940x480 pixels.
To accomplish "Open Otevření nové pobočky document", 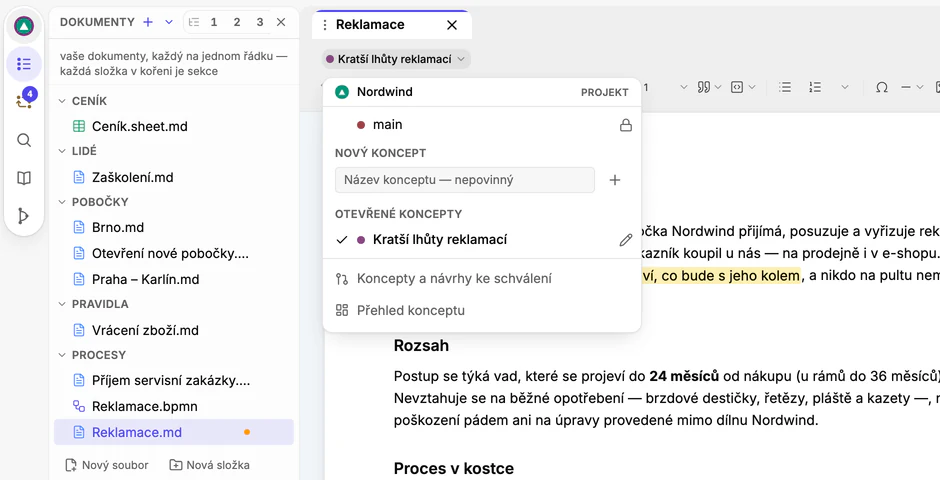I will click(x=174, y=253).
